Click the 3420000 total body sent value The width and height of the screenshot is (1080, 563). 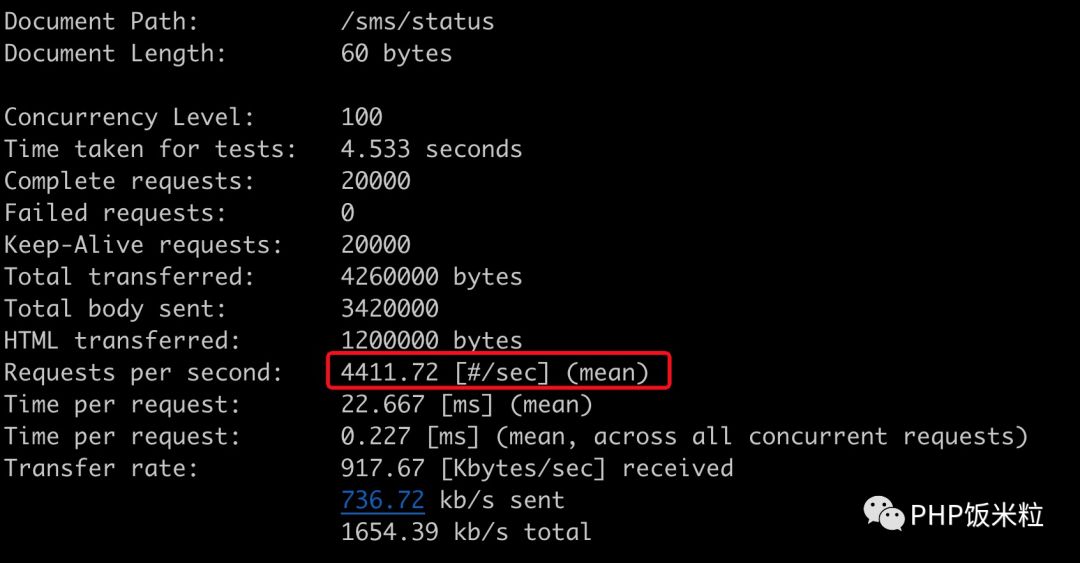tap(390, 309)
